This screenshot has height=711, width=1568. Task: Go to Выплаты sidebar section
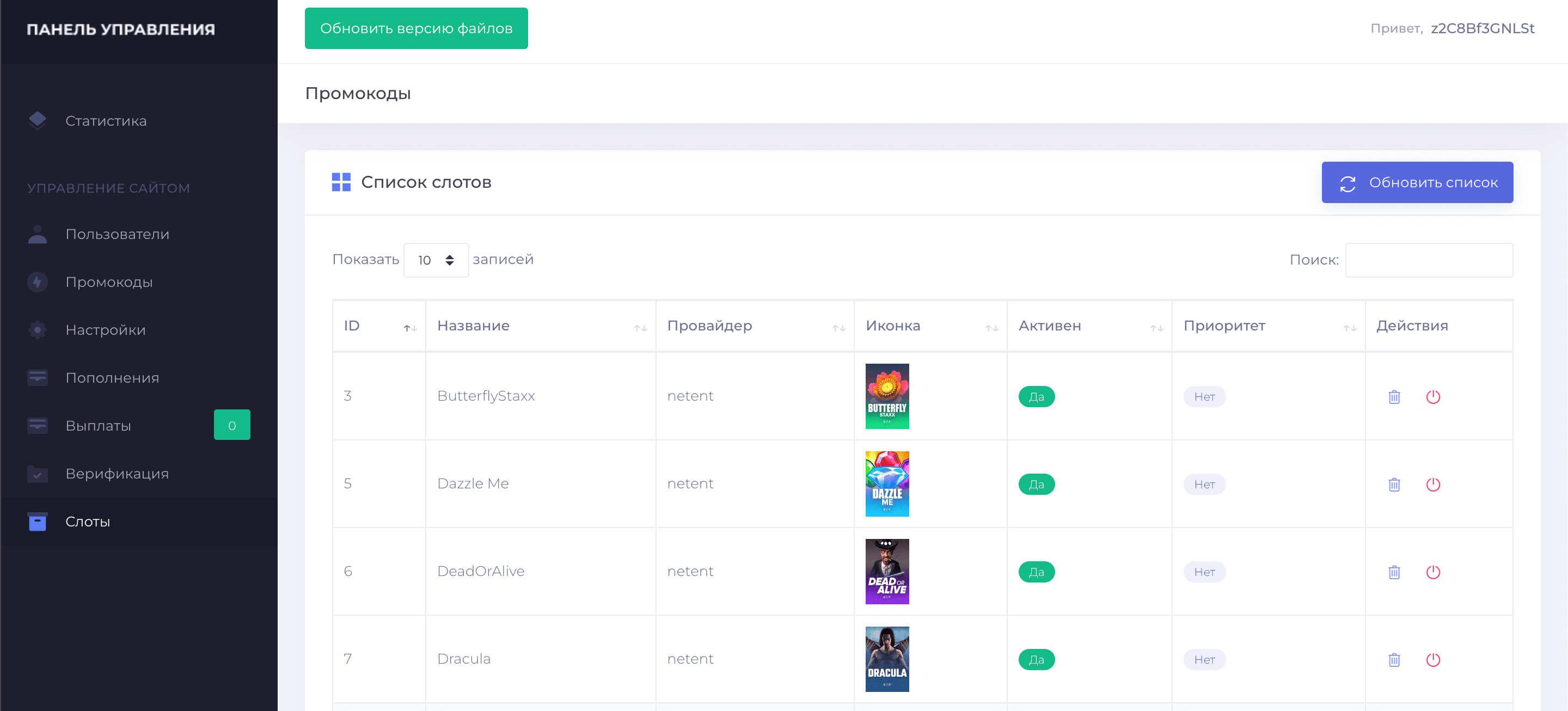(98, 426)
